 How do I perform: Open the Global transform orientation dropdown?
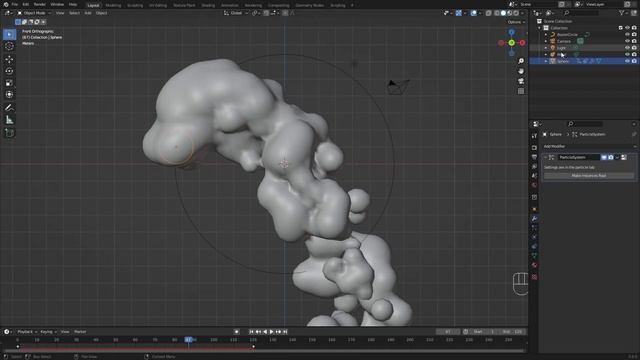(x=236, y=13)
